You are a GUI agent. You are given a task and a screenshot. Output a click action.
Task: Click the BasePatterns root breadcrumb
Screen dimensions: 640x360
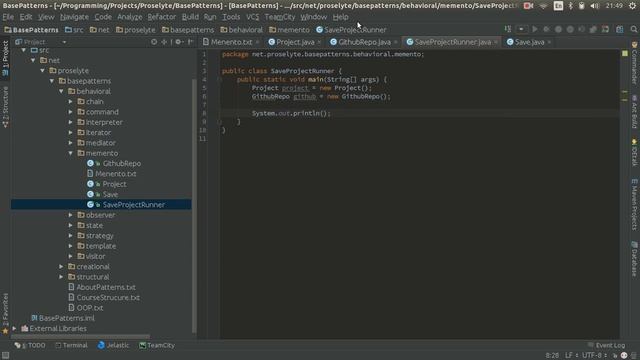[31, 29]
